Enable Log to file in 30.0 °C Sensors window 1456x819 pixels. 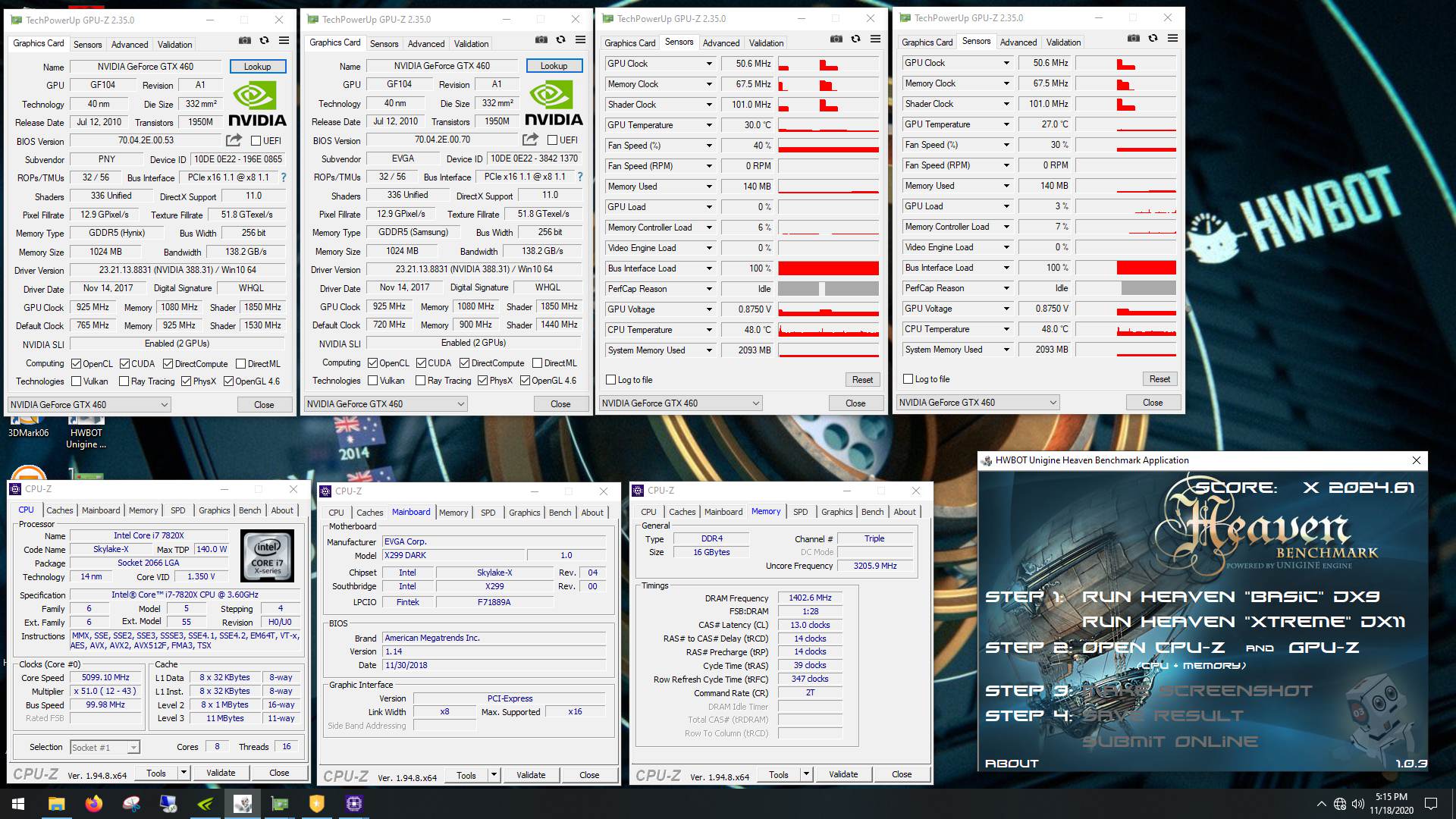(x=611, y=380)
